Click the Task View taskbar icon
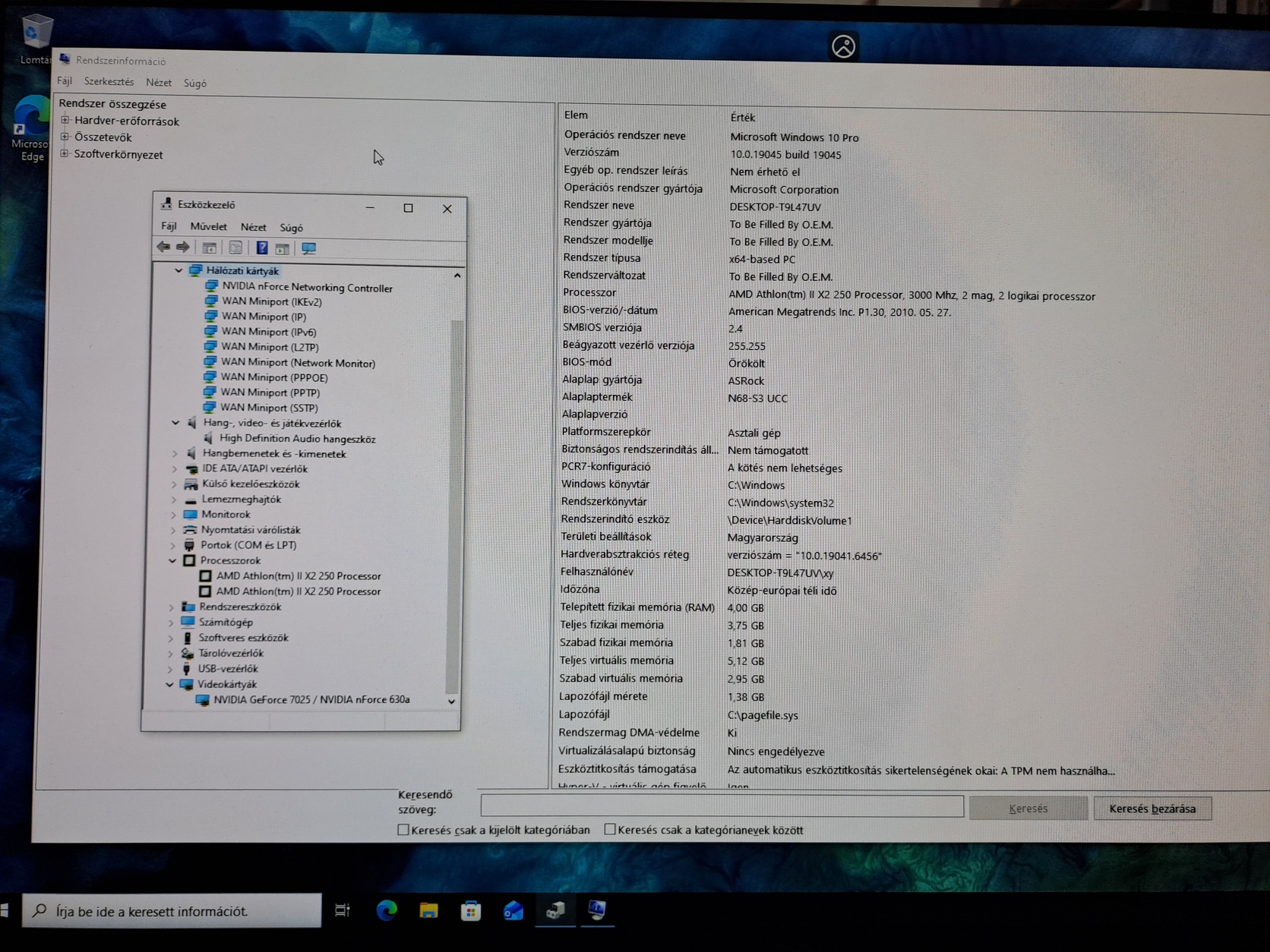Image resolution: width=1270 pixels, height=952 pixels. click(343, 909)
